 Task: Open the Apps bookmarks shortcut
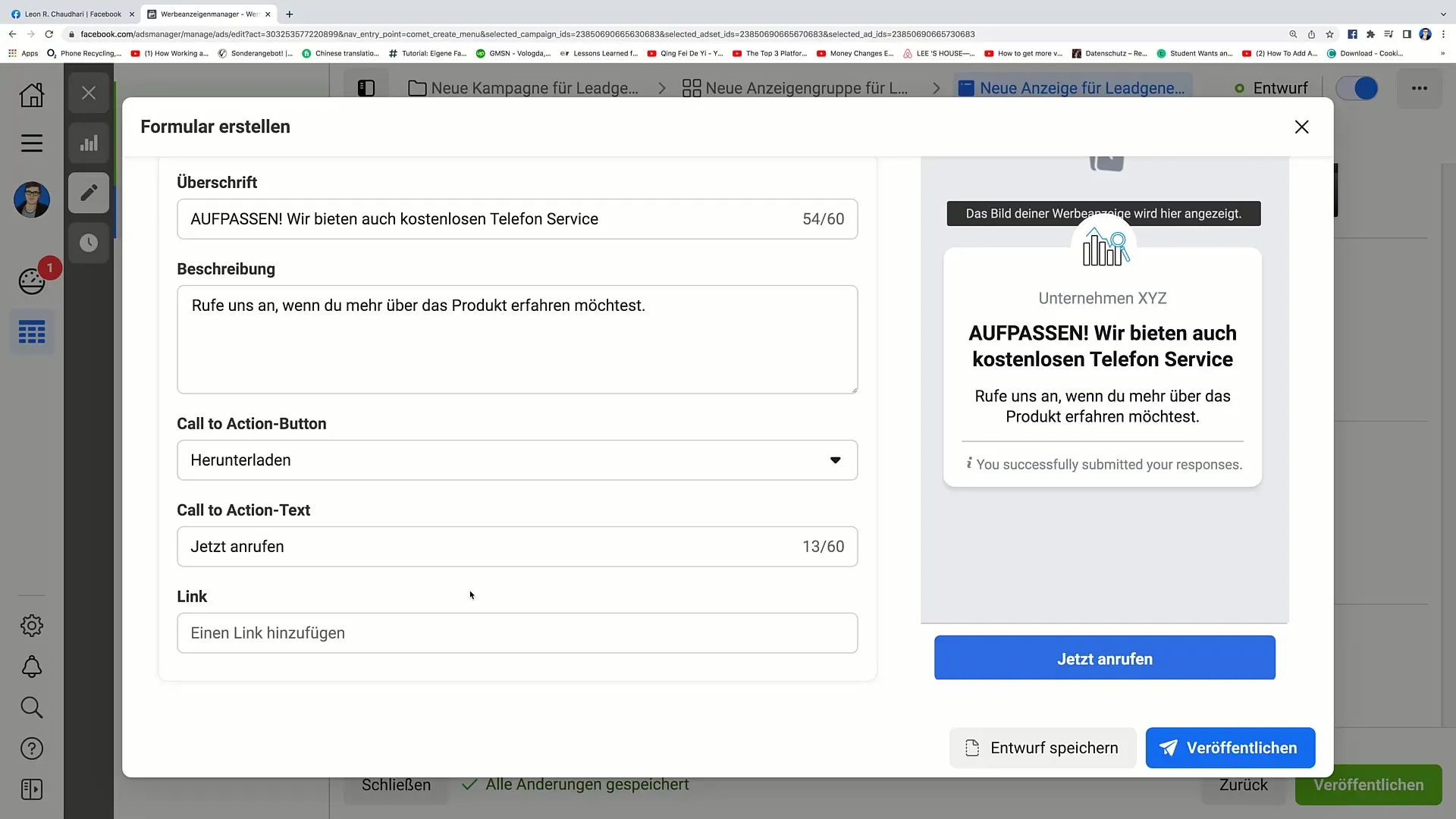pyautogui.click(x=23, y=54)
